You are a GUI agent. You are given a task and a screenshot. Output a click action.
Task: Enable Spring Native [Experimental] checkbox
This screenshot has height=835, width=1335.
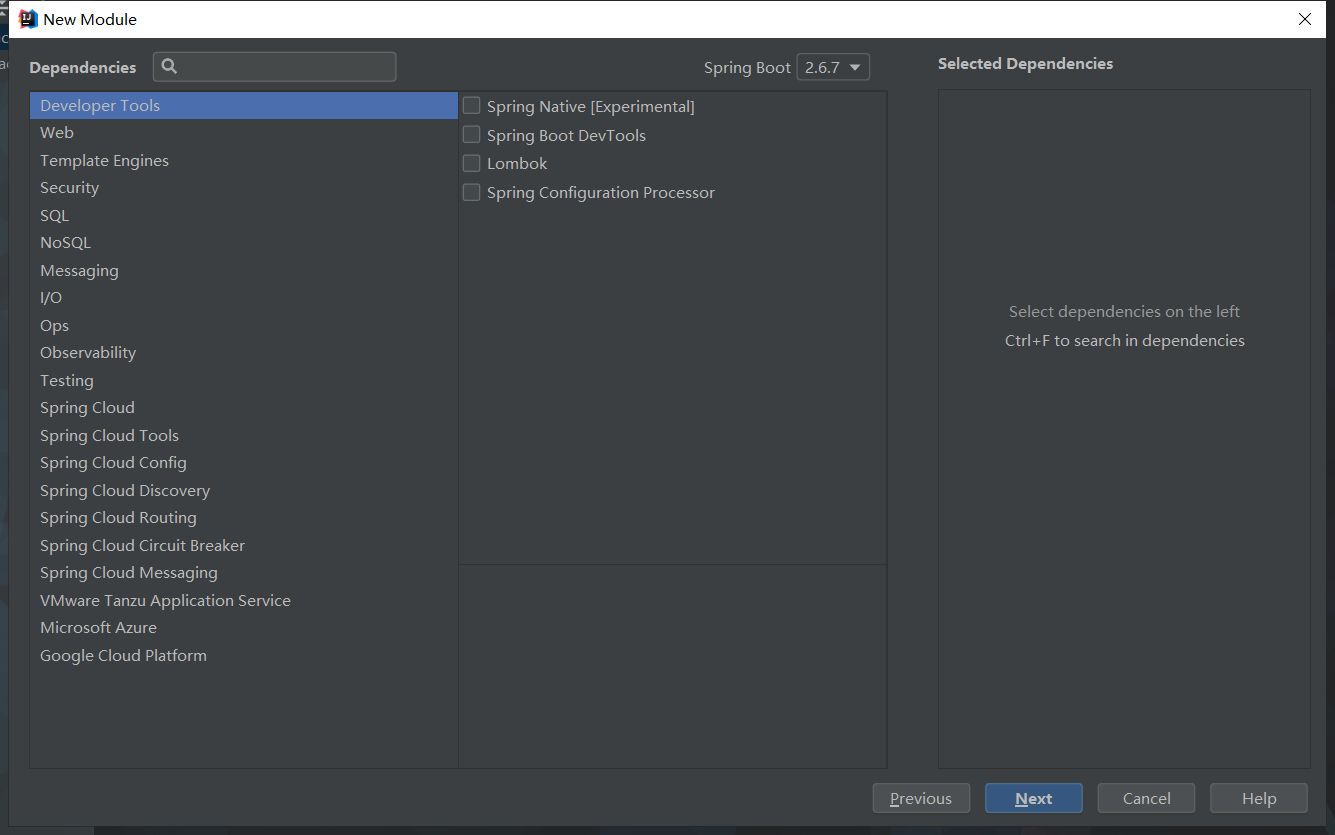pos(471,106)
